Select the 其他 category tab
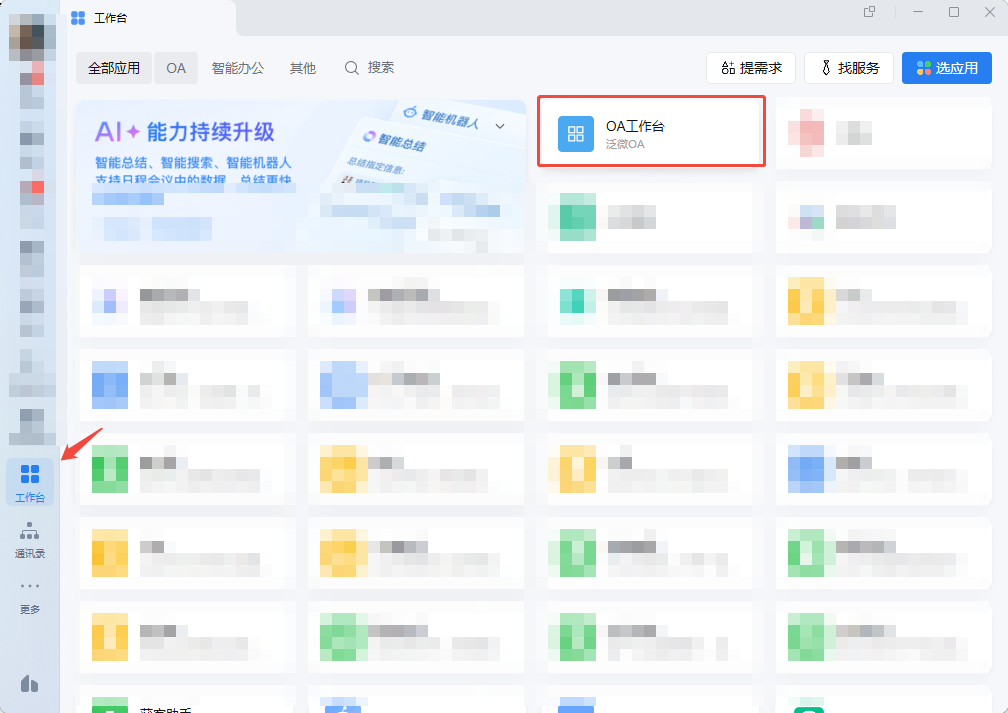Screen dimensions: 1008x713 click(x=303, y=68)
